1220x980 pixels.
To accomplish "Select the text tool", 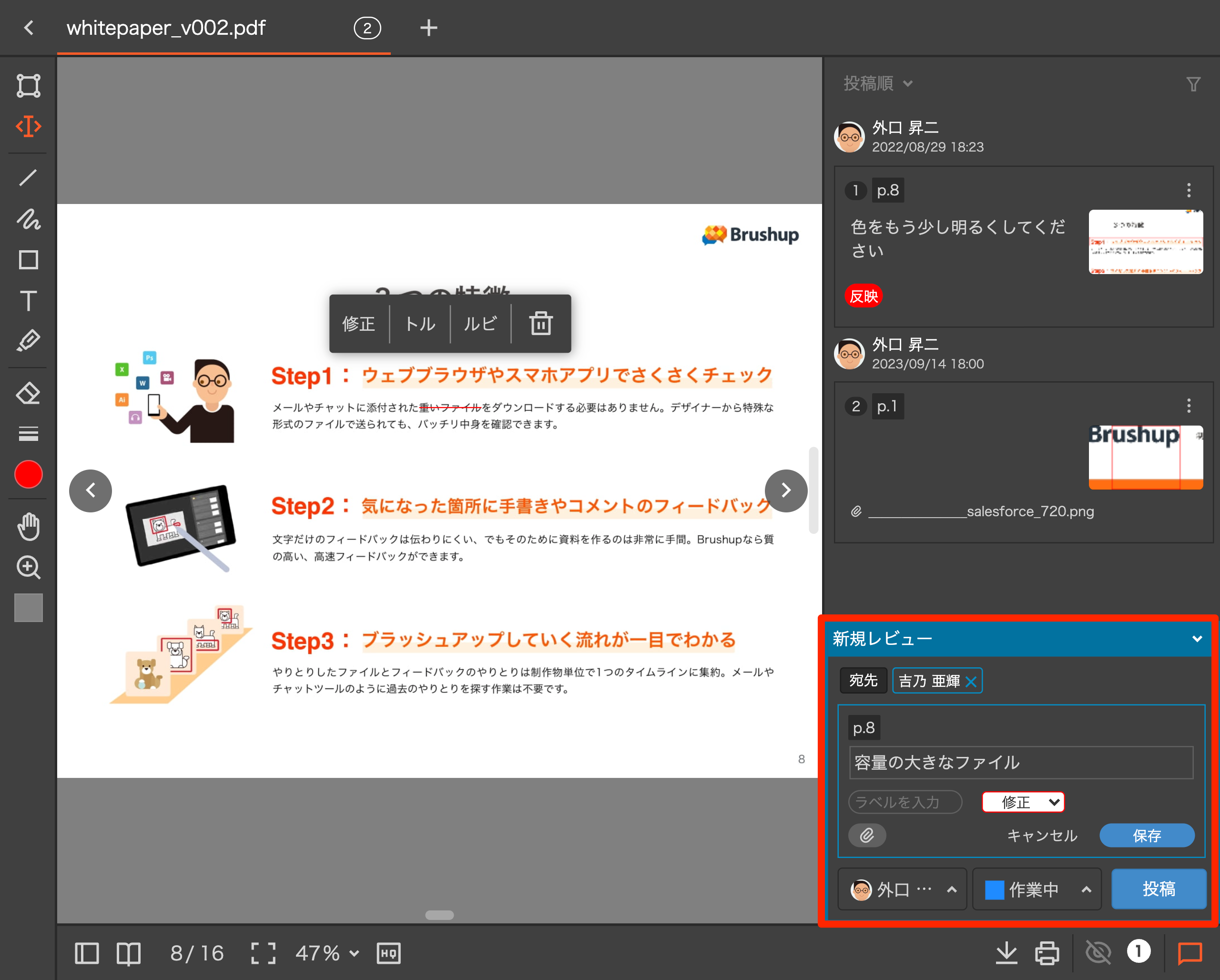I will [28, 300].
